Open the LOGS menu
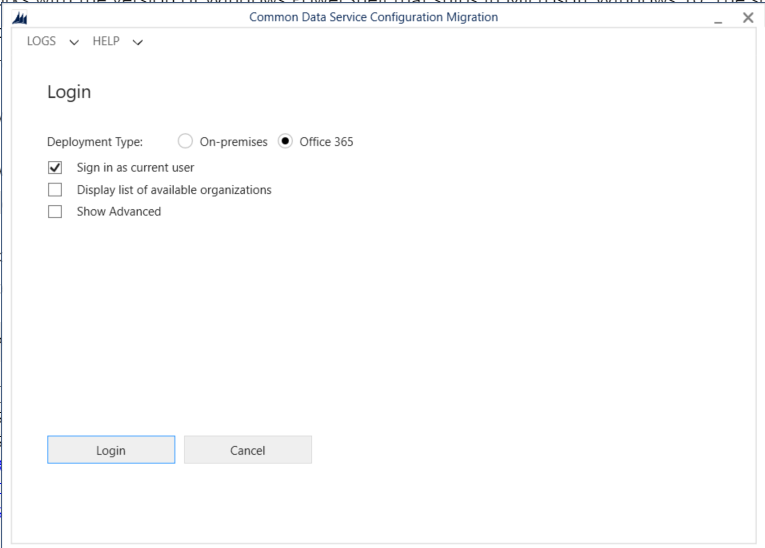765x548 pixels. 41,41
